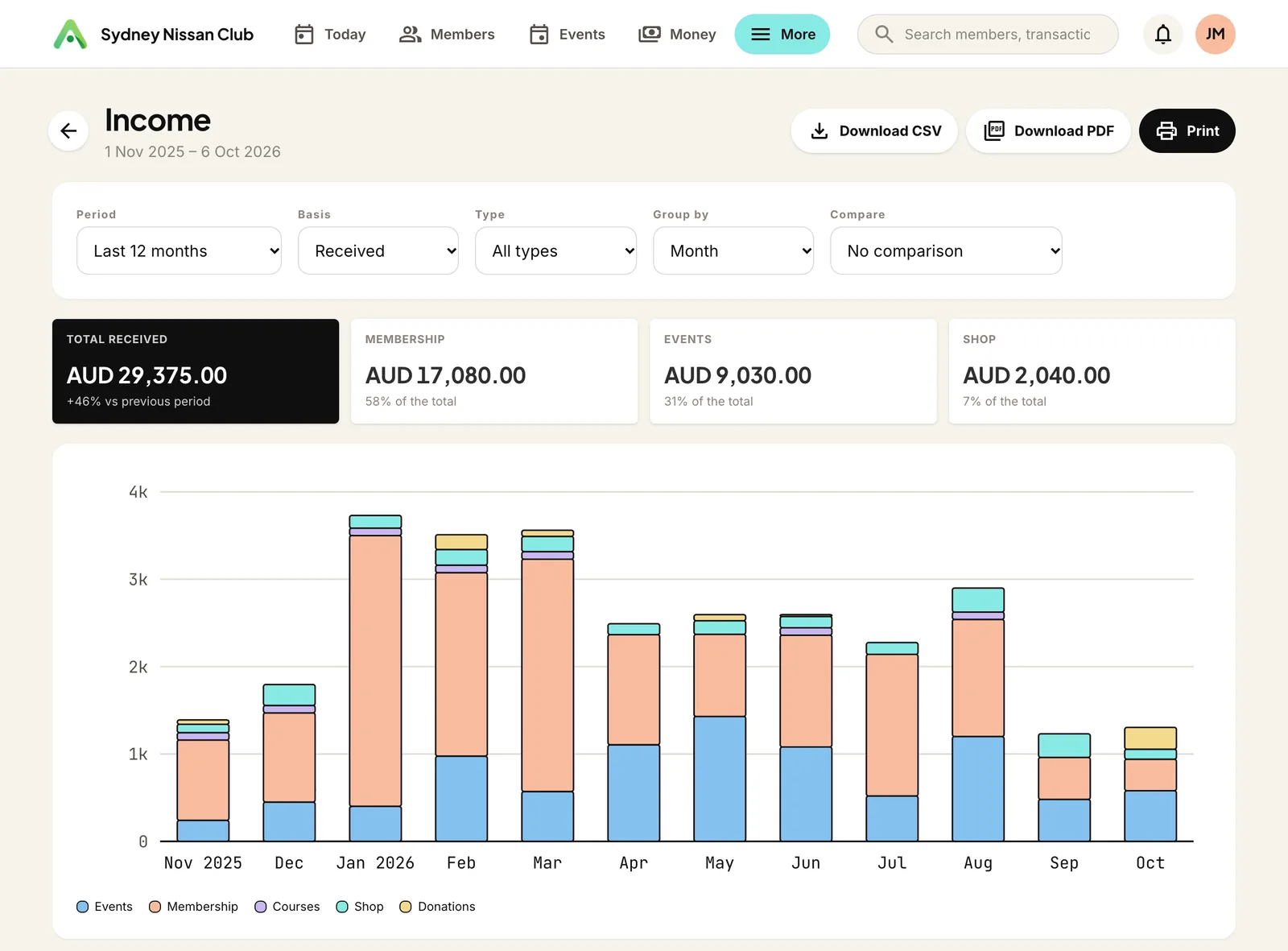Click the Sydney Nissan Club logo icon
This screenshot has height=951, width=1288.
coord(70,34)
